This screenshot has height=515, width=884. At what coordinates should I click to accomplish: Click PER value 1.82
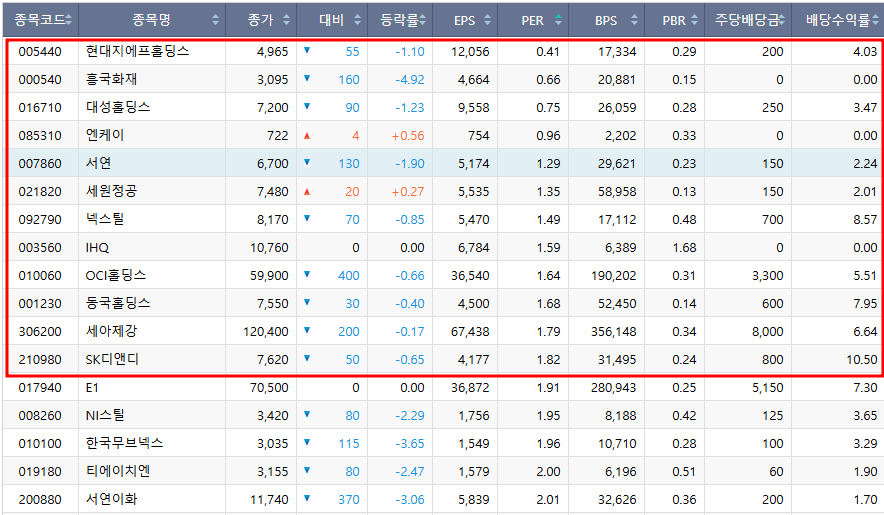(x=549, y=360)
